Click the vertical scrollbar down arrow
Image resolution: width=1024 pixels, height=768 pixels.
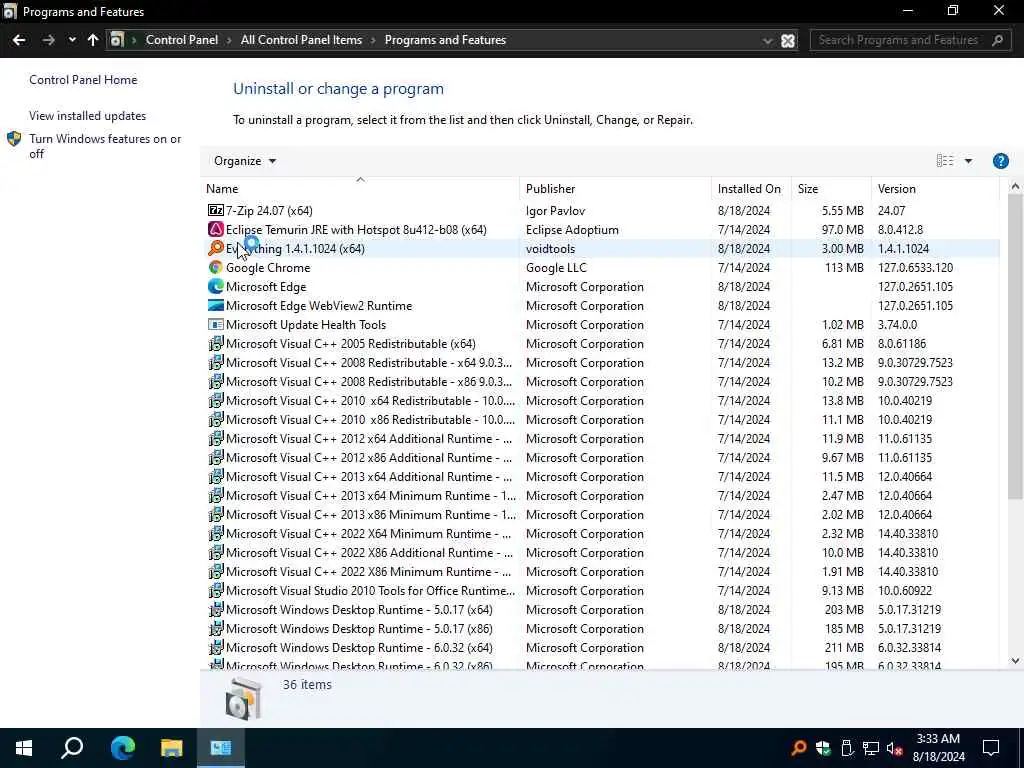(x=1015, y=660)
